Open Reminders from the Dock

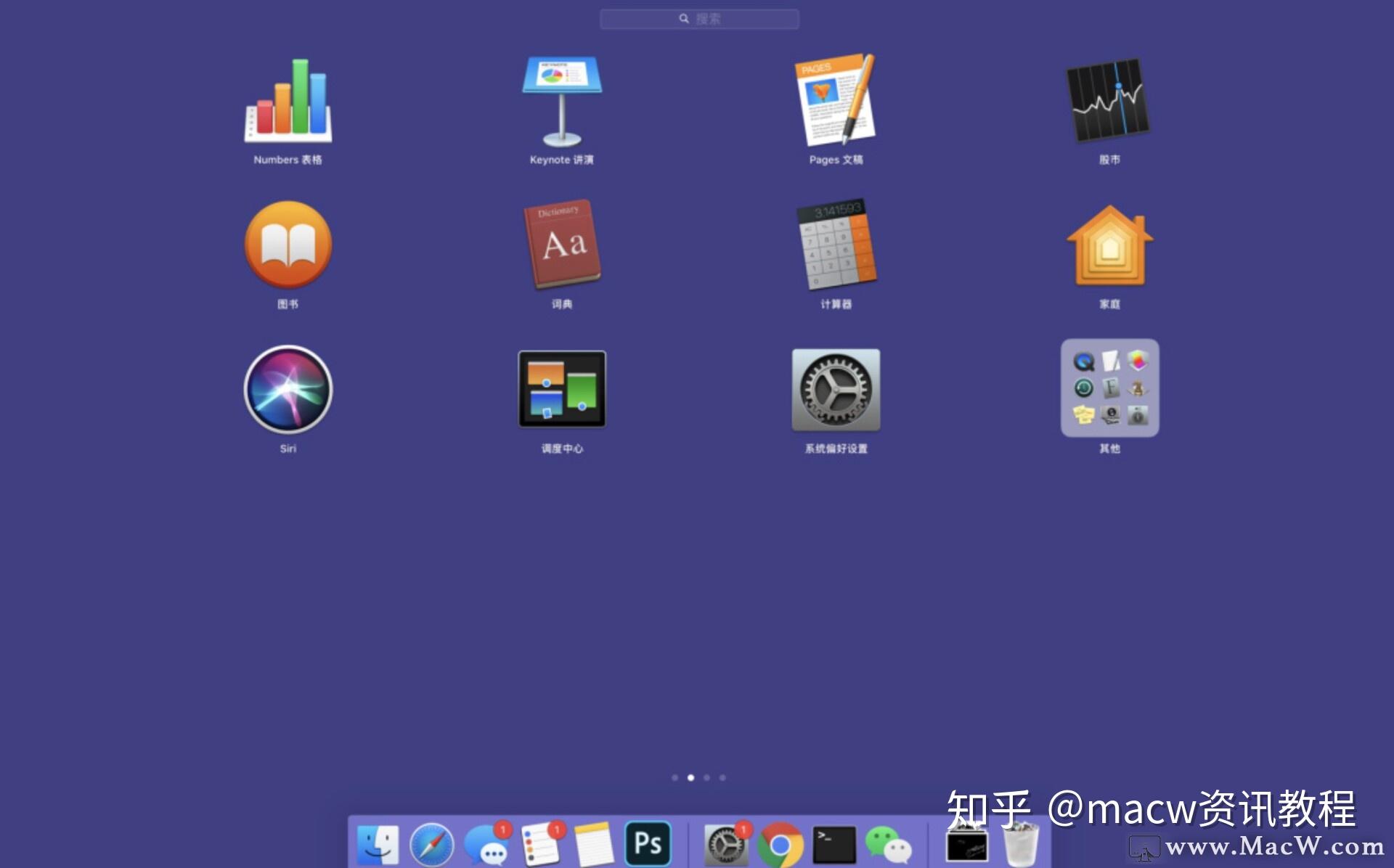coord(541,844)
